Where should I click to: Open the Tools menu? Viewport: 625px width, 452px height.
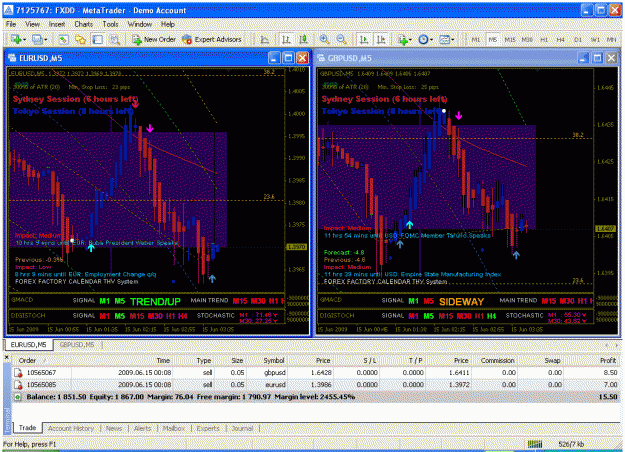pos(110,24)
